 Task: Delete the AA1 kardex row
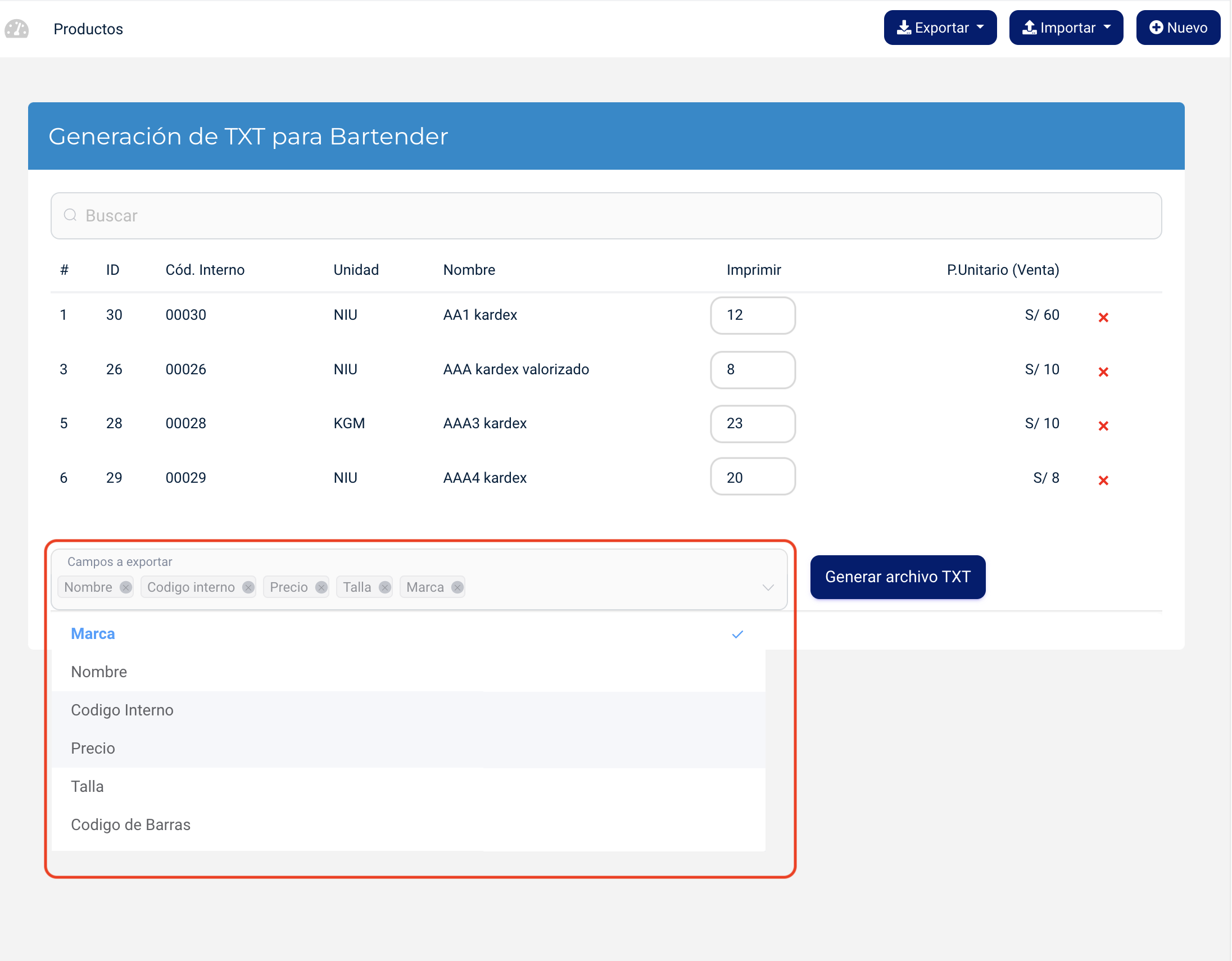pos(1103,318)
